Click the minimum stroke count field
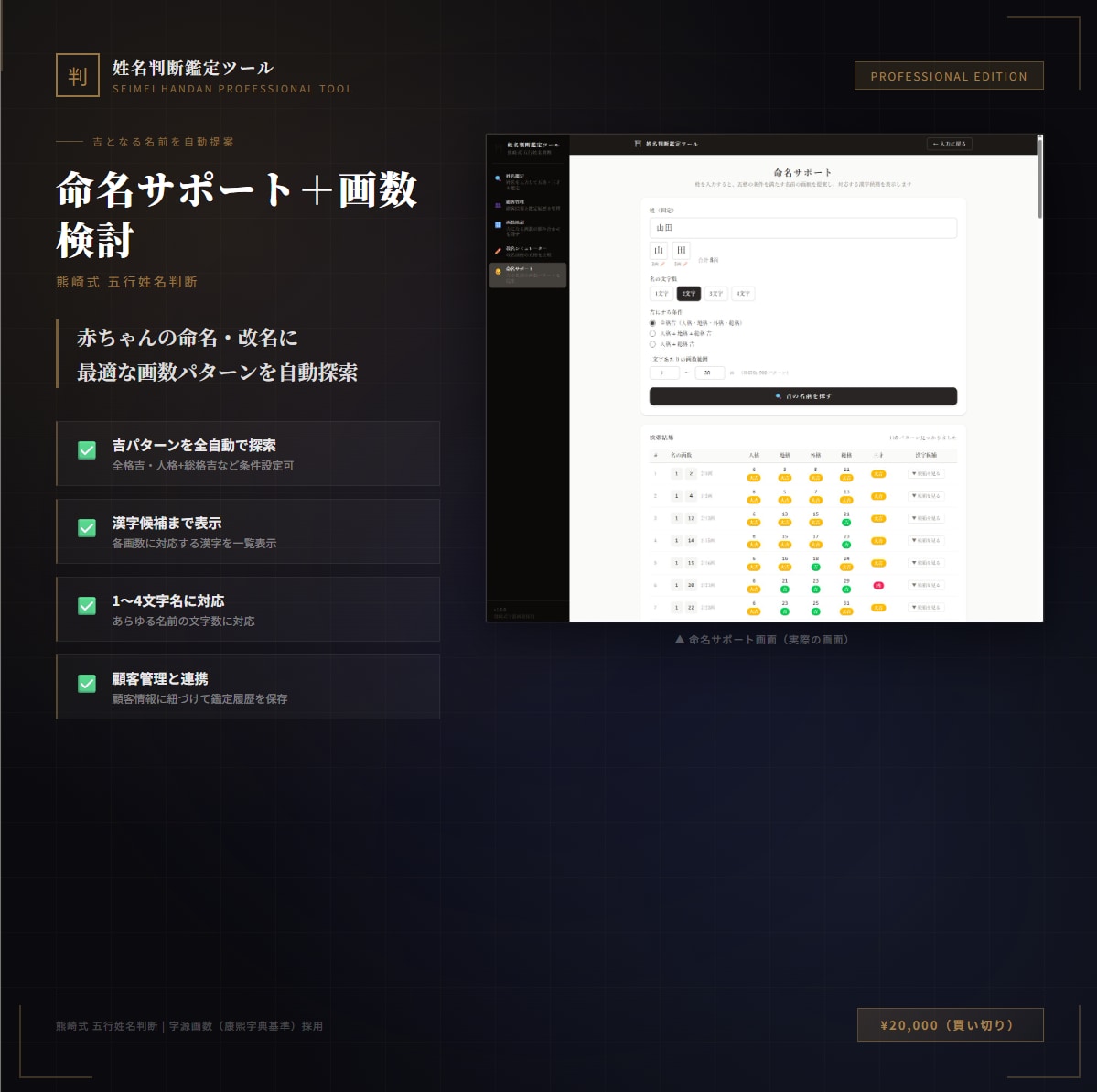 (664, 373)
